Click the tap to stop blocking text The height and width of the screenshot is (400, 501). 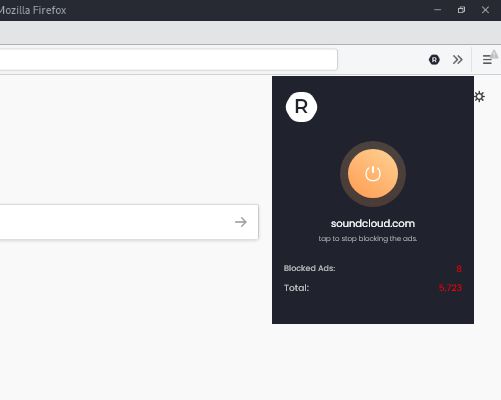(368, 239)
